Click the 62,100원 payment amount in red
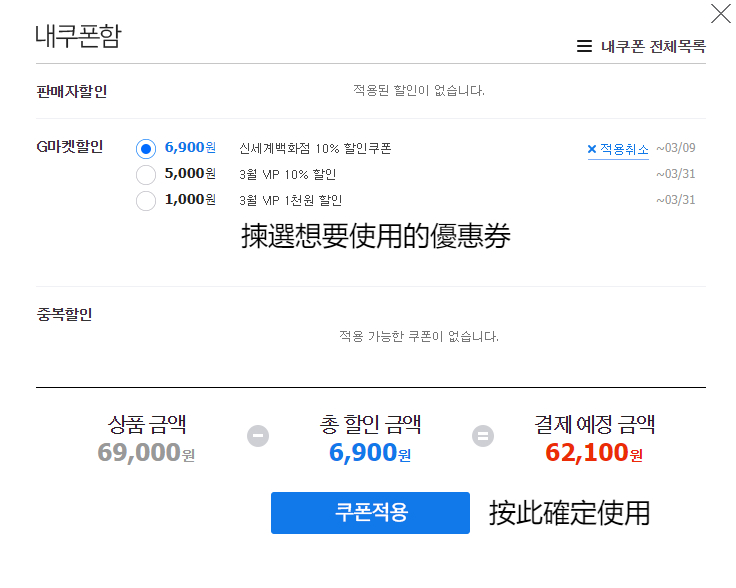This screenshot has width=736, height=588. pyautogui.click(x=593, y=453)
